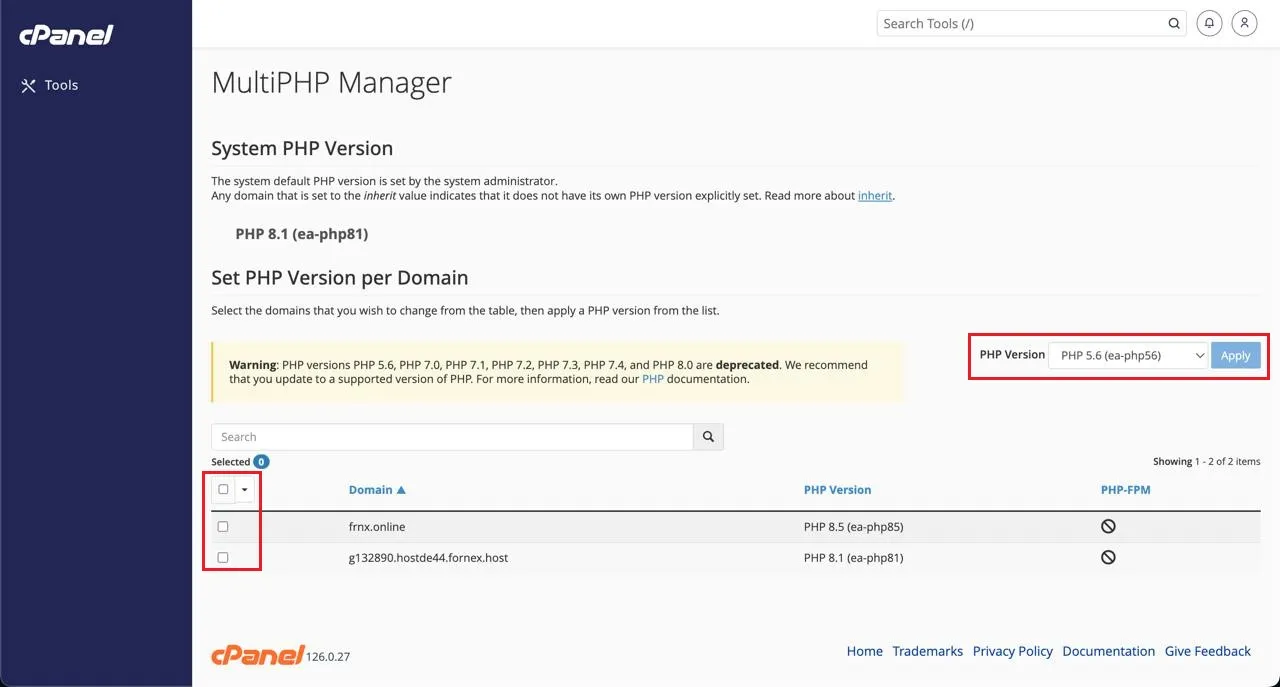Screen dimensions: 1280x687
Task: Follow the inherit link
Action: pos(875,196)
